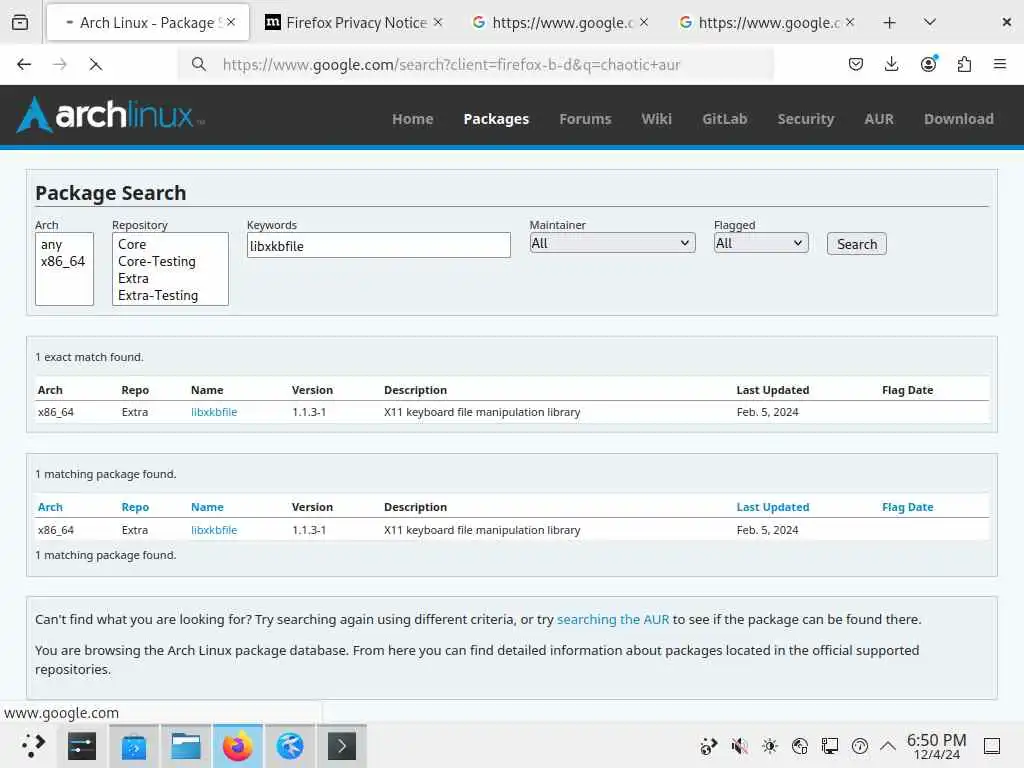
Task: Close the Firefox Privacy Notice tab
Action: pyautogui.click(x=438, y=22)
